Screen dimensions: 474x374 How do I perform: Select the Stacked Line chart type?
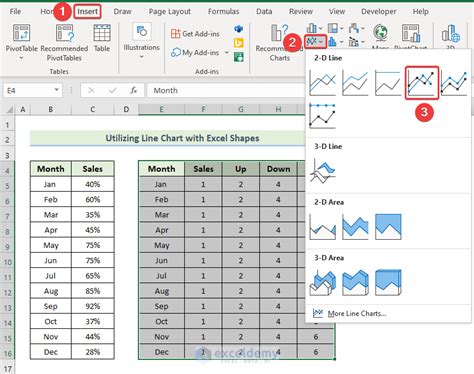[x=355, y=83]
